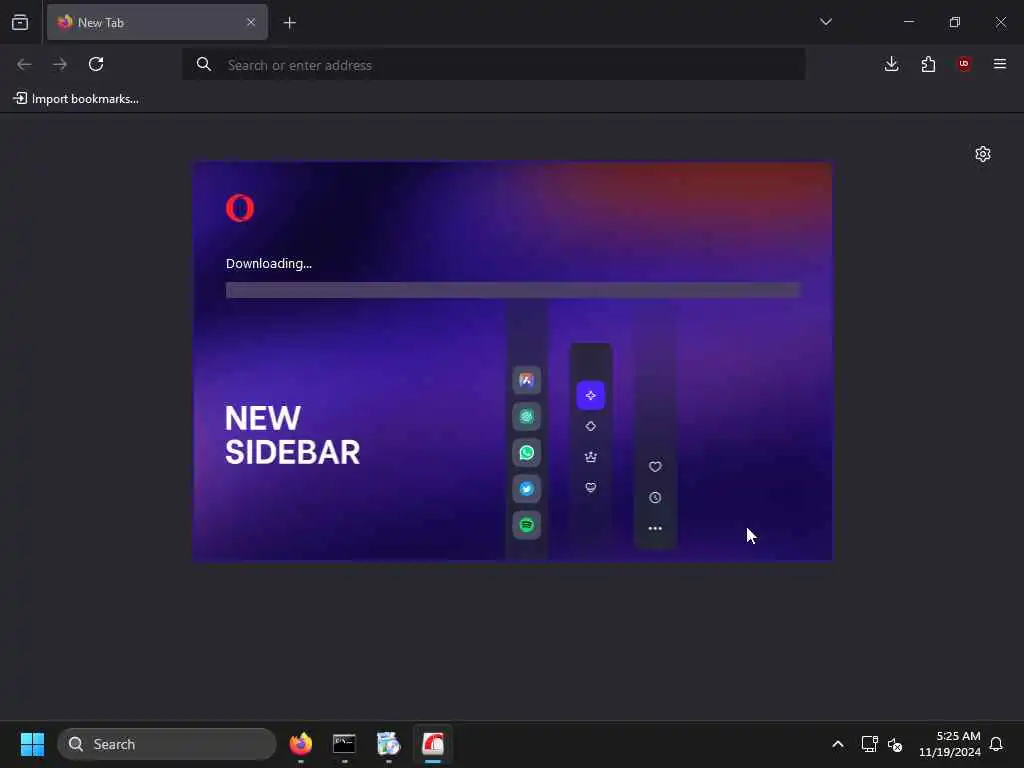
Task: Open new tab personalize gear icon
Action: coord(983,154)
